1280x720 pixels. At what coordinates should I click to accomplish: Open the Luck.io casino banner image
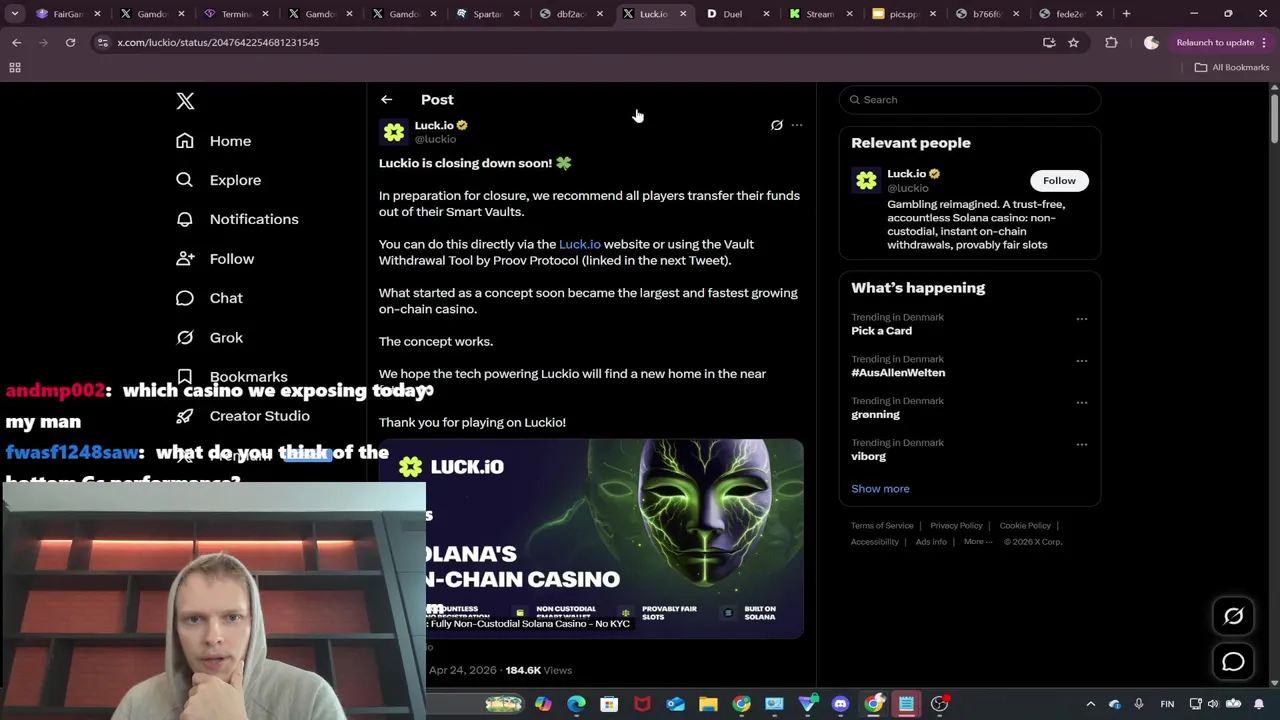591,539
